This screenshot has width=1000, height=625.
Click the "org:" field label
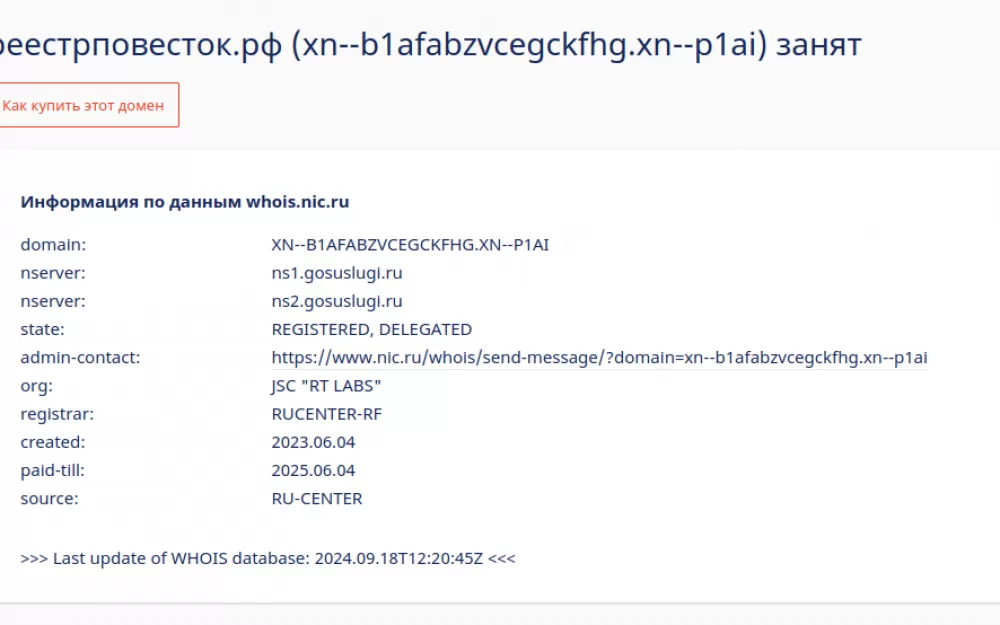pos(36,386)
